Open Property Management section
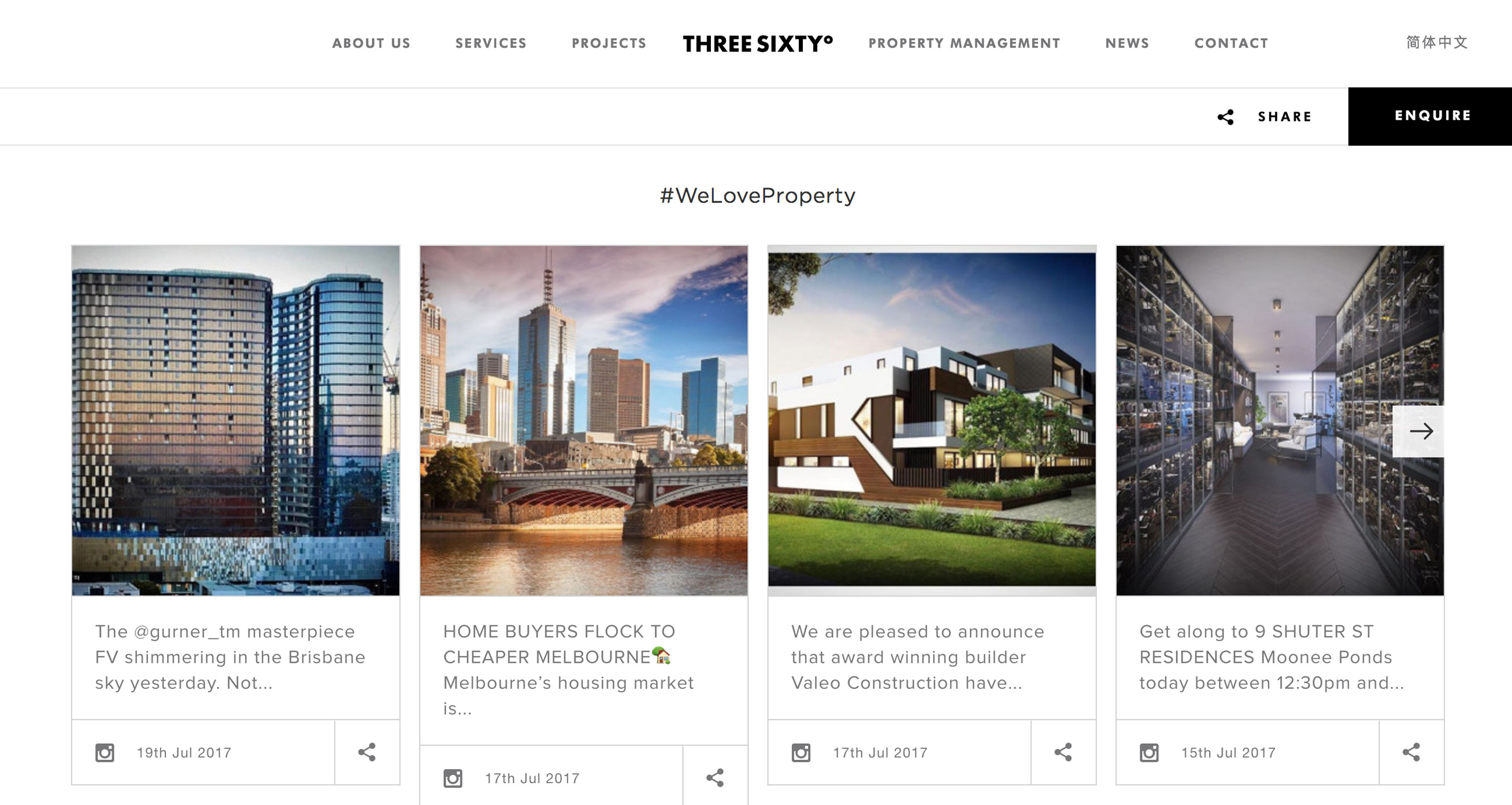The height and width of the screenshot is (805, 1512). point(963,43)
